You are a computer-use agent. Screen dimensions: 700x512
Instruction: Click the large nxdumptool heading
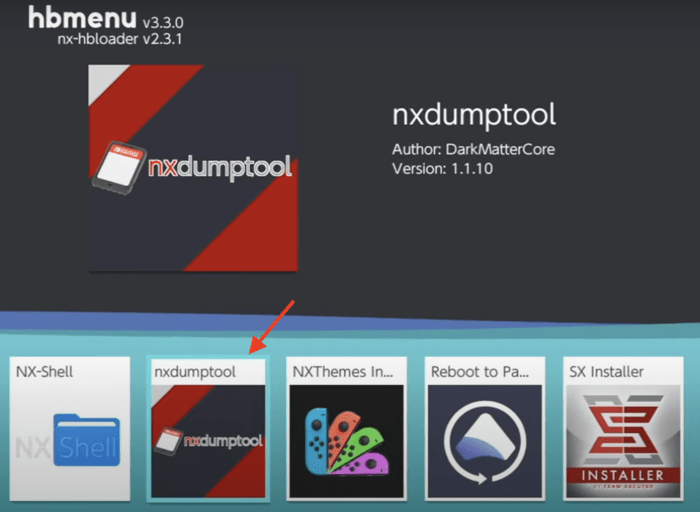coord(474,115)
